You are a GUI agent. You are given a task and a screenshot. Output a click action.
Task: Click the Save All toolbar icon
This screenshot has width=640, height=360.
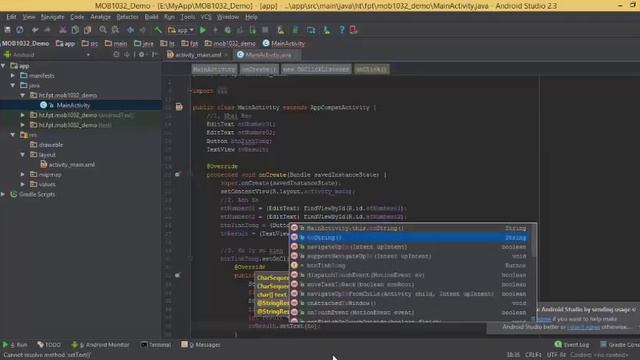pyautogui.click(x=7, y=30)
